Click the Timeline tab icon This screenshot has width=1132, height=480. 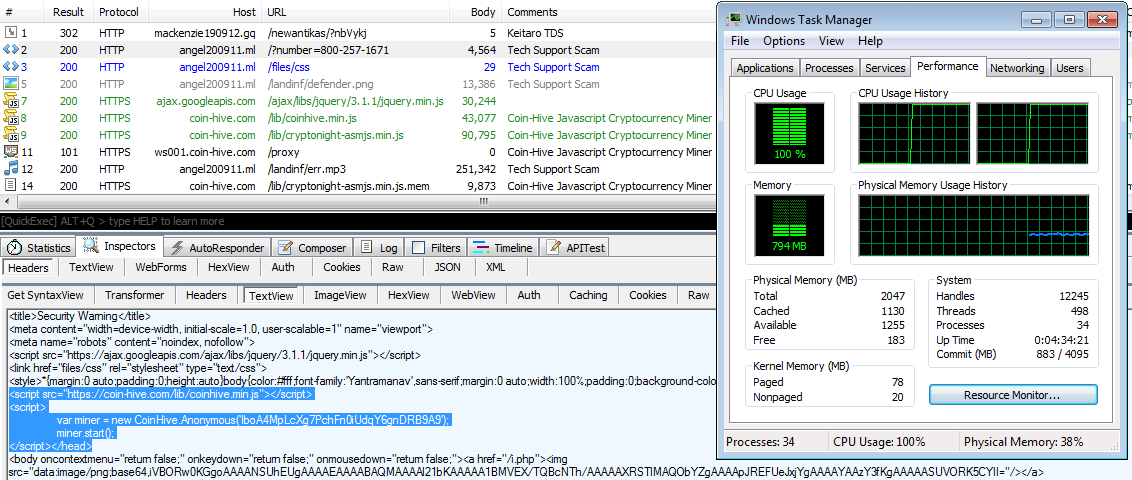click(x=482, y=248)
